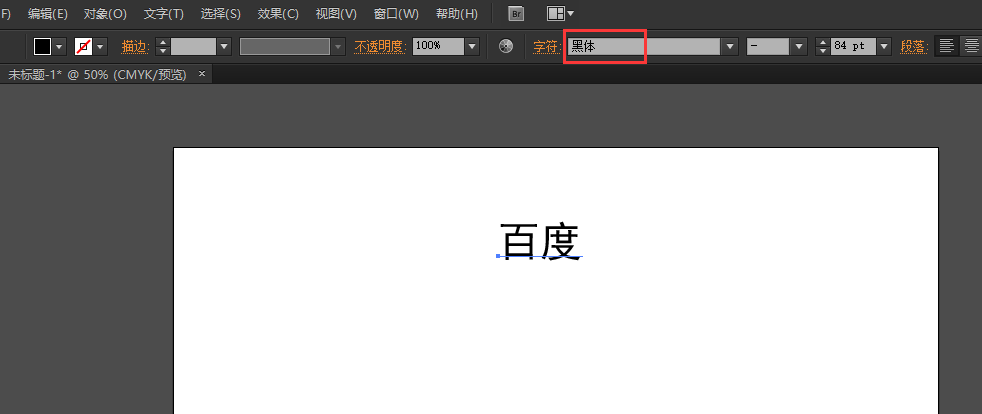Open the 效果(C) menu
This screenshot has width=982, height=414.
coord(278,13)
